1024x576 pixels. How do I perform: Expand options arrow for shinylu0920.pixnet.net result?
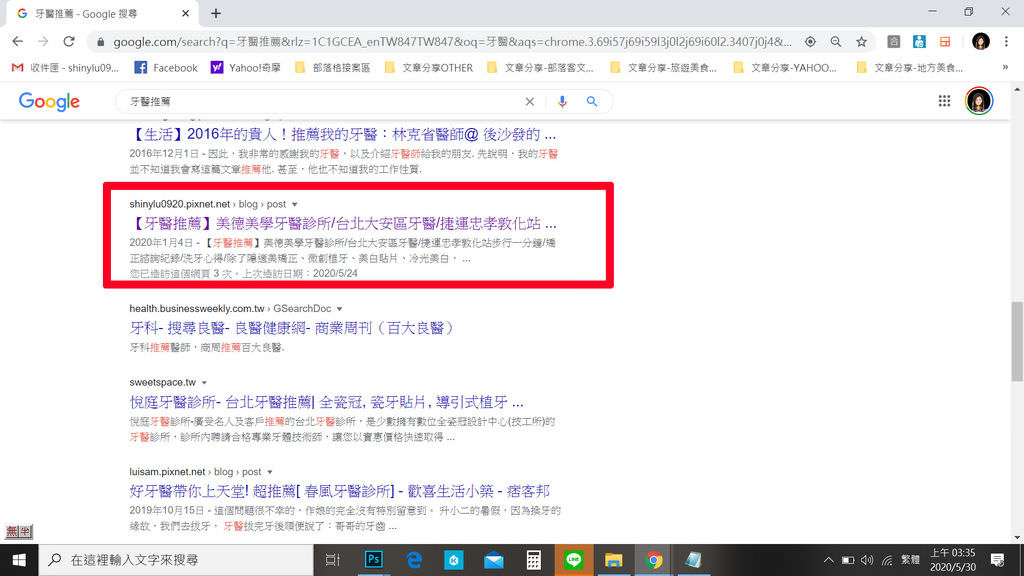click(x=295, y=204)
